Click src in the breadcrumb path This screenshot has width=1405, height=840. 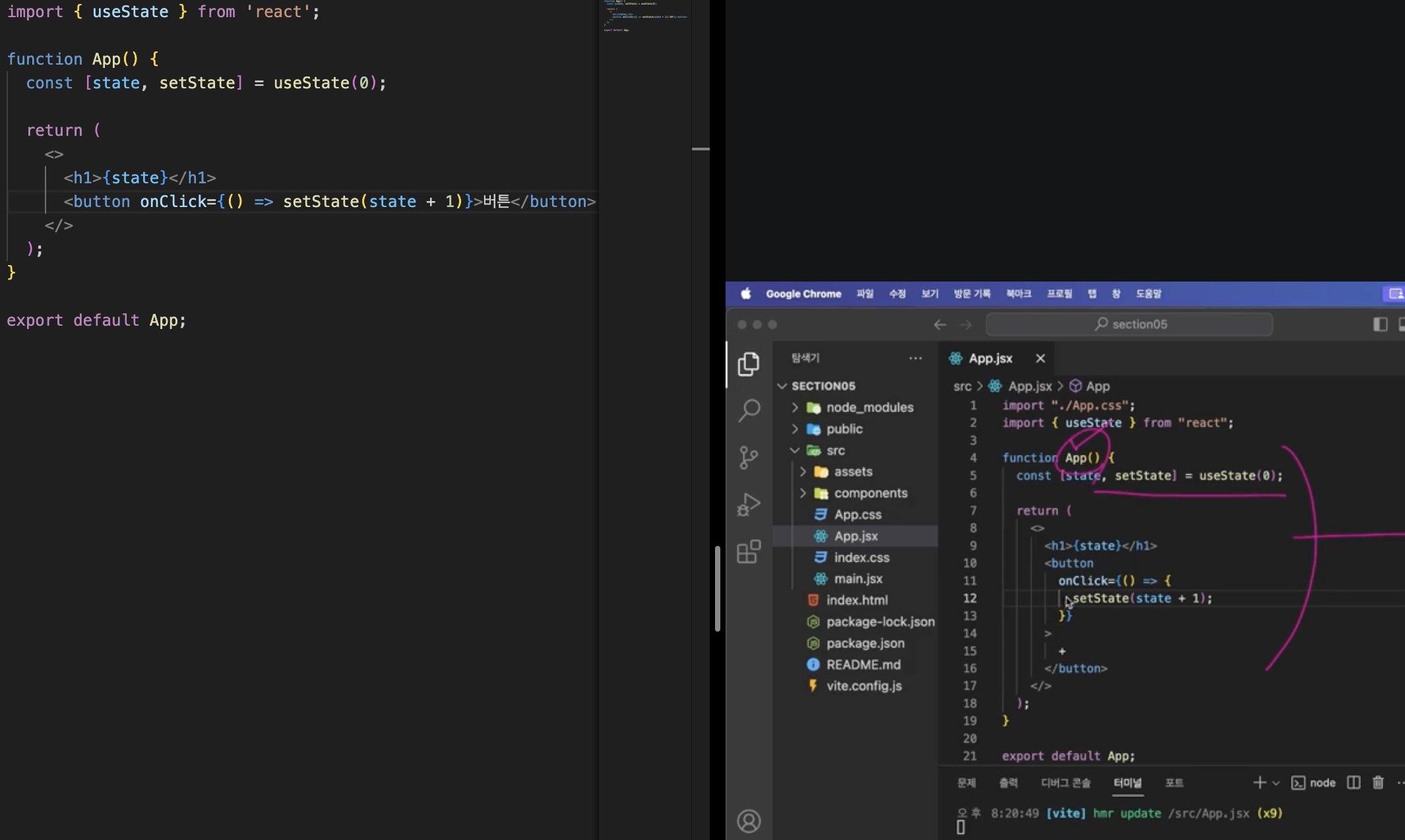[962, 386]
